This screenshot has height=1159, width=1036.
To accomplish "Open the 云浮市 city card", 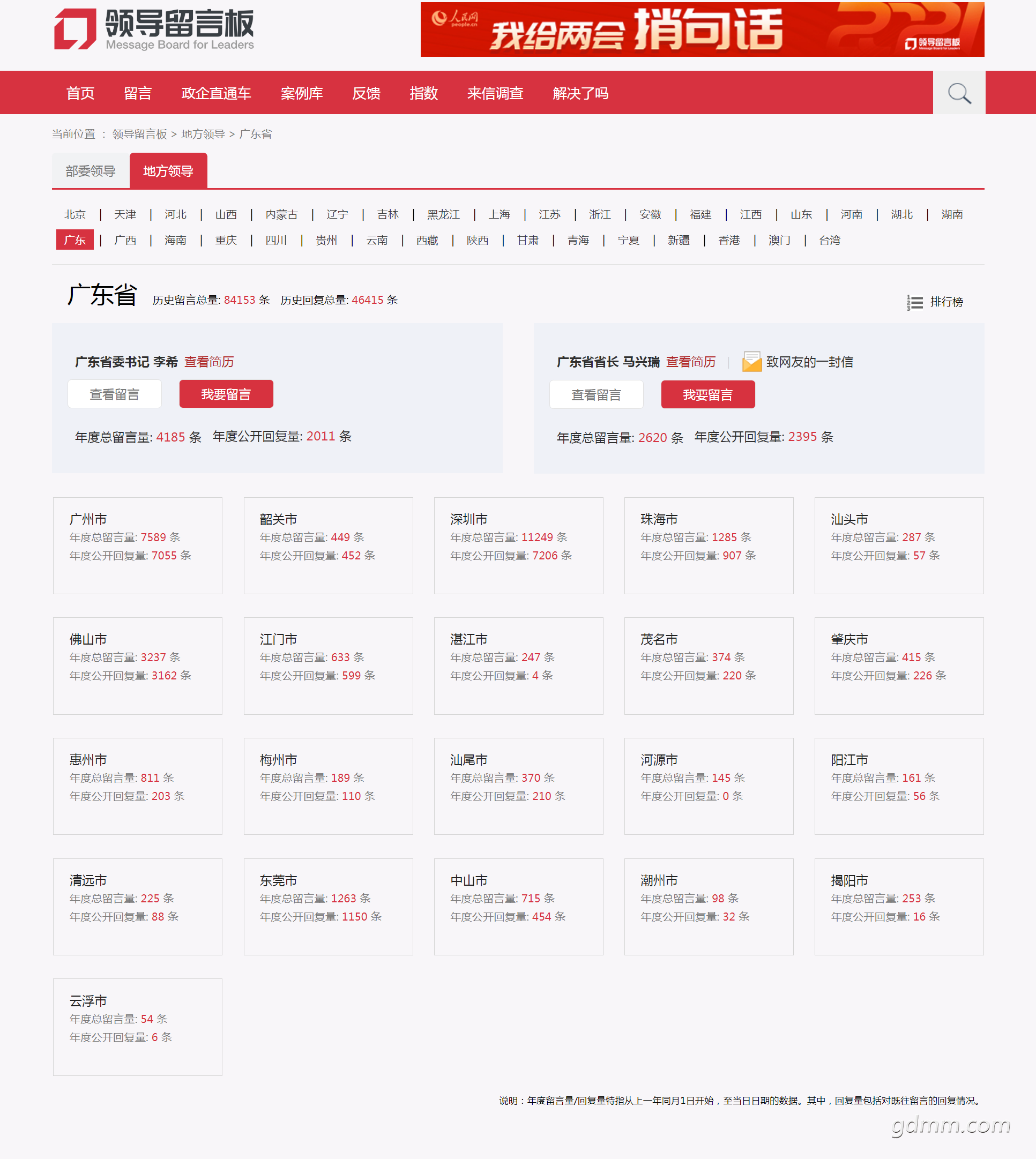I will (138, 1027).
